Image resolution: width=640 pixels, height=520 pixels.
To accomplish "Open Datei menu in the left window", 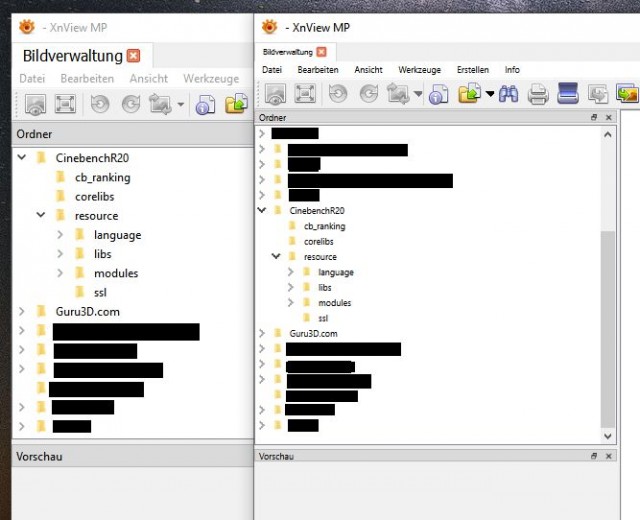I will [x=32, y=78].
